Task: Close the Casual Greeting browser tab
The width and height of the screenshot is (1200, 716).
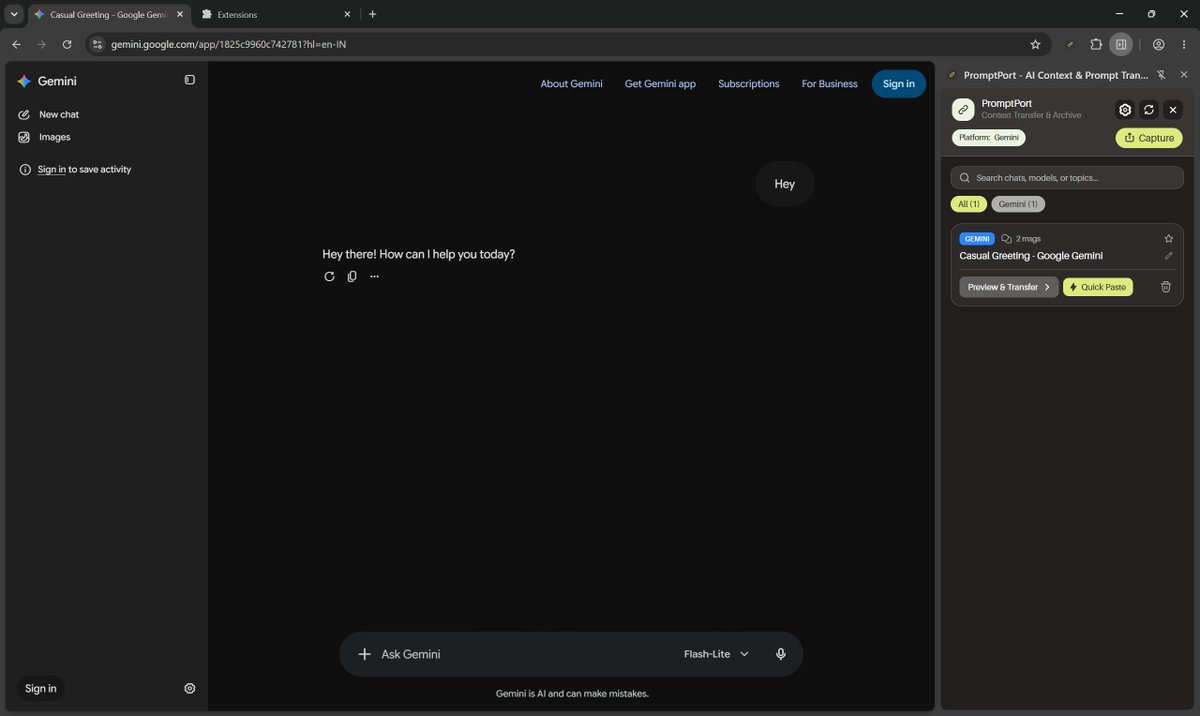Action: (x=180, y=15)
